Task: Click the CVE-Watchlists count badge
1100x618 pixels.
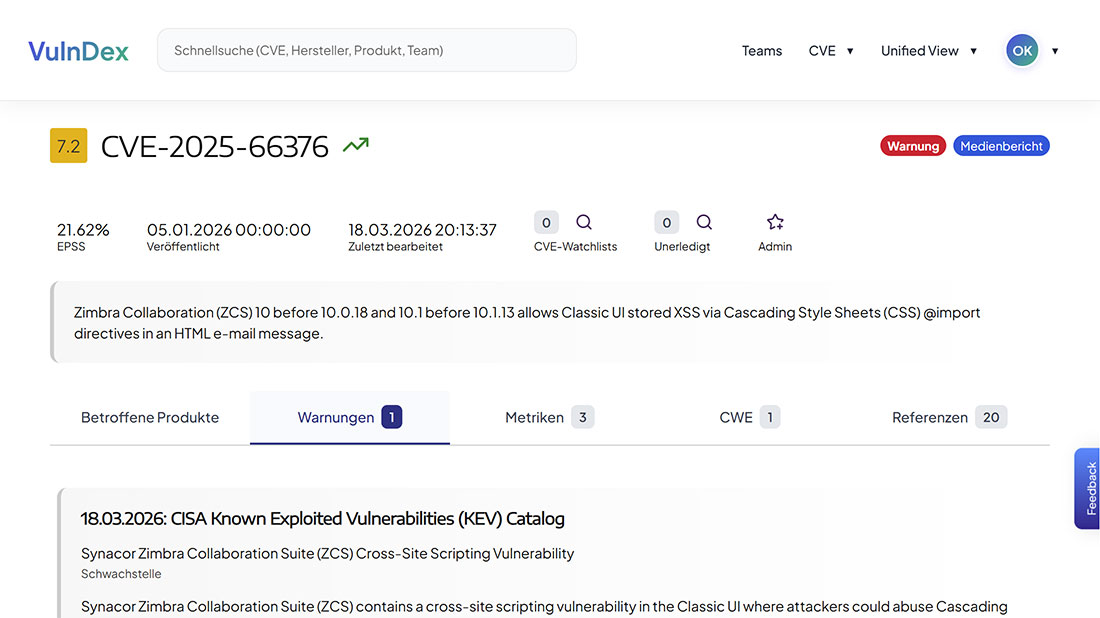Action: click(x=546, y=222)
